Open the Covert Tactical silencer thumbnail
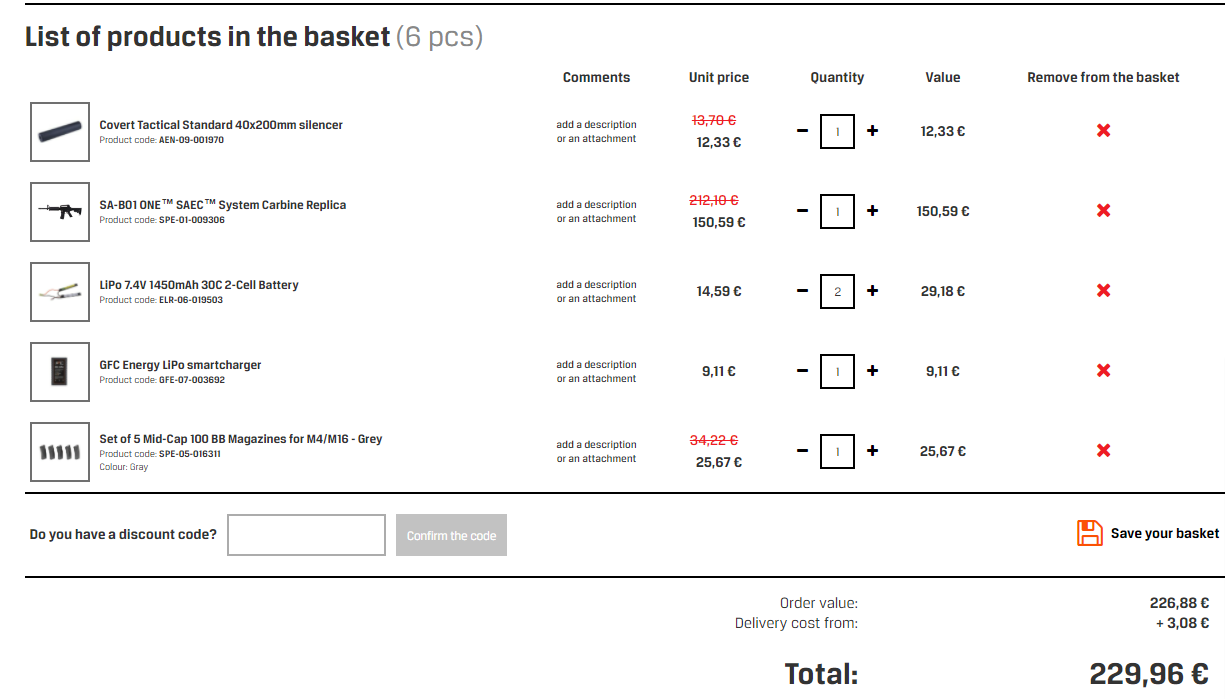This screenshot has width=1225, height=699. [x=60, y=132]
